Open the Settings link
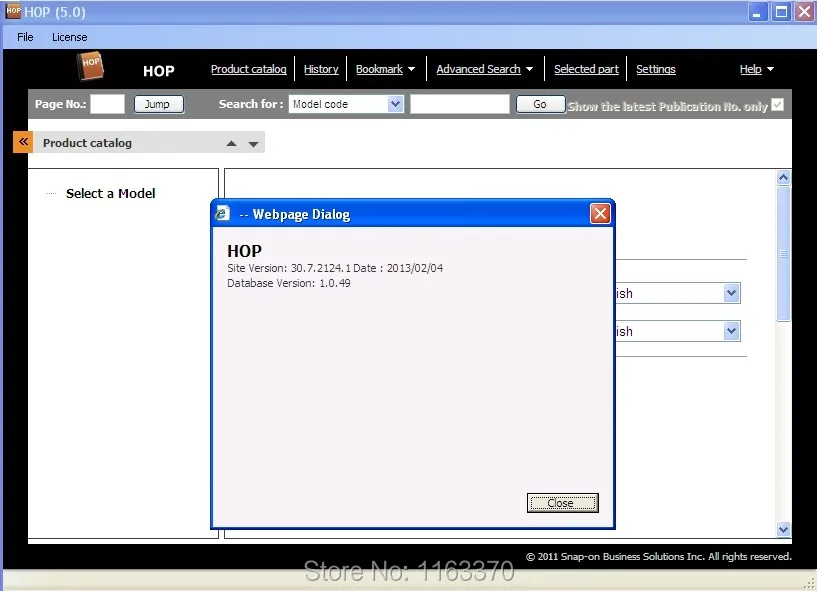The width and height of the screenshot is (817, 591). click(x=655, y=69)
